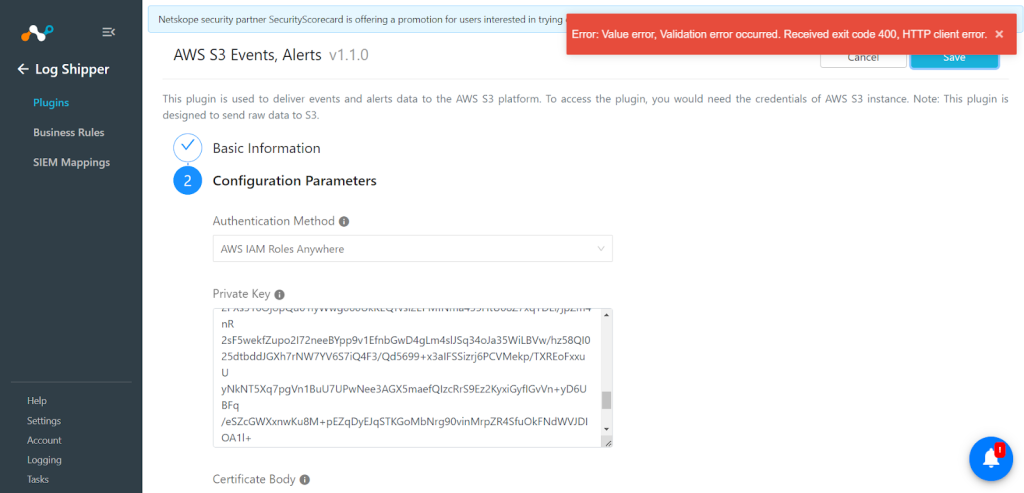Click the Basic Information checkmark step

(x=187, y=148)
